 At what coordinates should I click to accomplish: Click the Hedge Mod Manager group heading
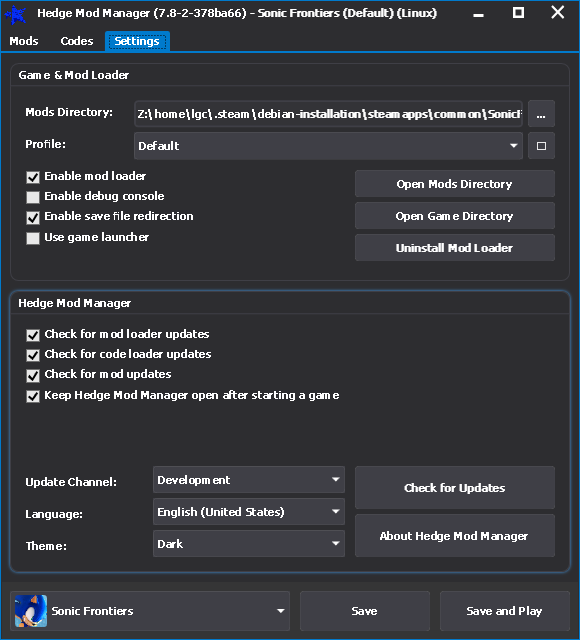tap(75, 303)
